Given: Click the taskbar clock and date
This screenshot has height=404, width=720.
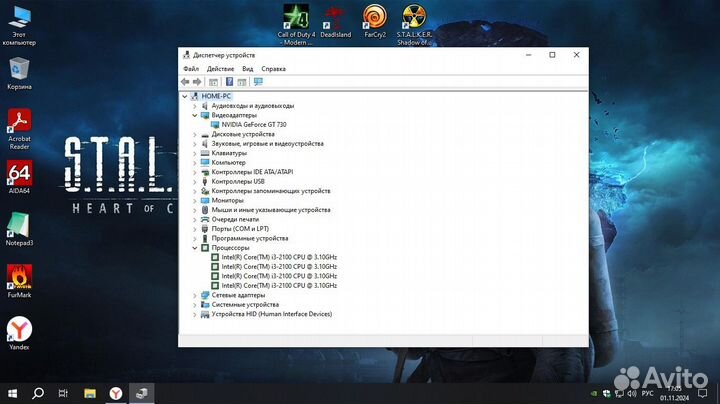Looking at the screenshot, I should pos(675,393).
